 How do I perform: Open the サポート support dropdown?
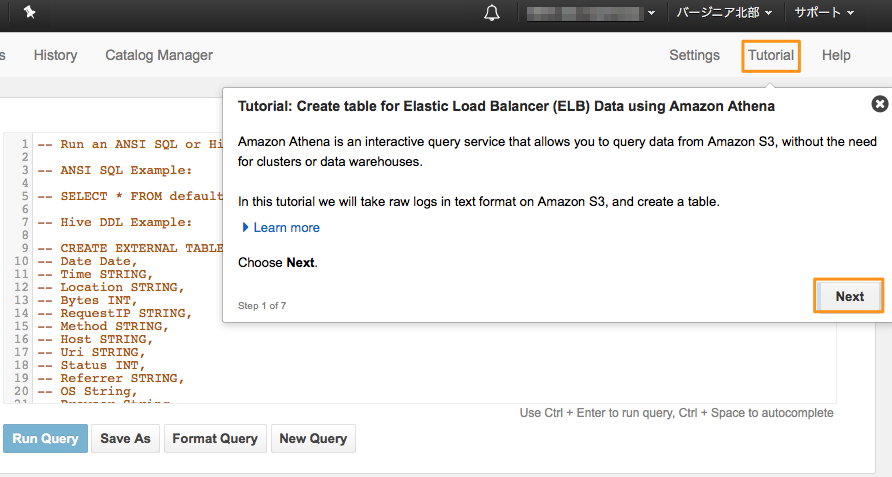coord(824,13)
